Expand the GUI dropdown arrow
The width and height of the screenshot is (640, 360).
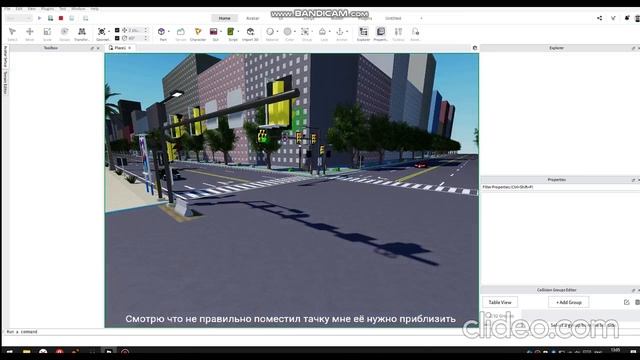point(221,32)
